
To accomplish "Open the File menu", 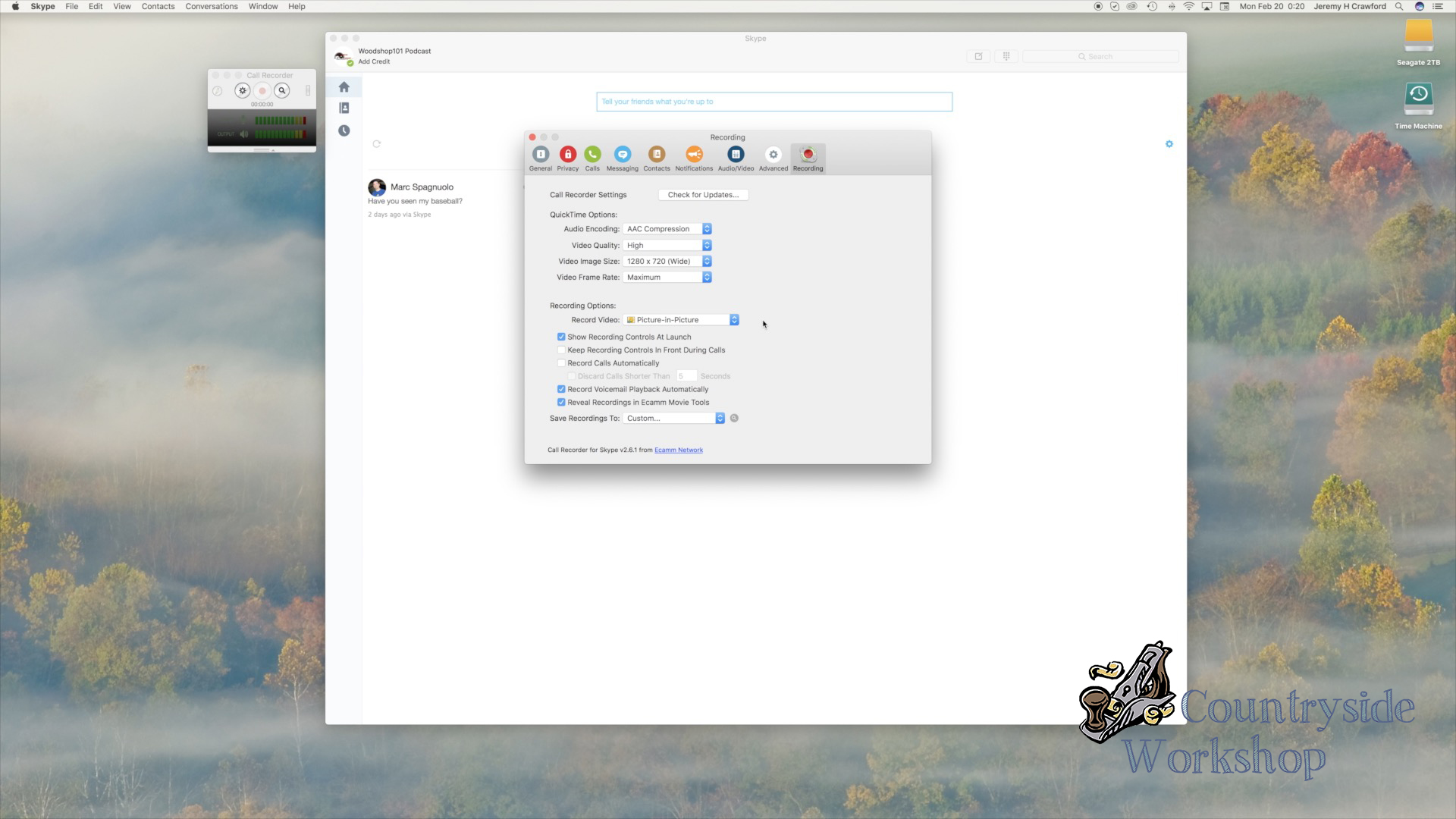I will (x=71, y=6).
